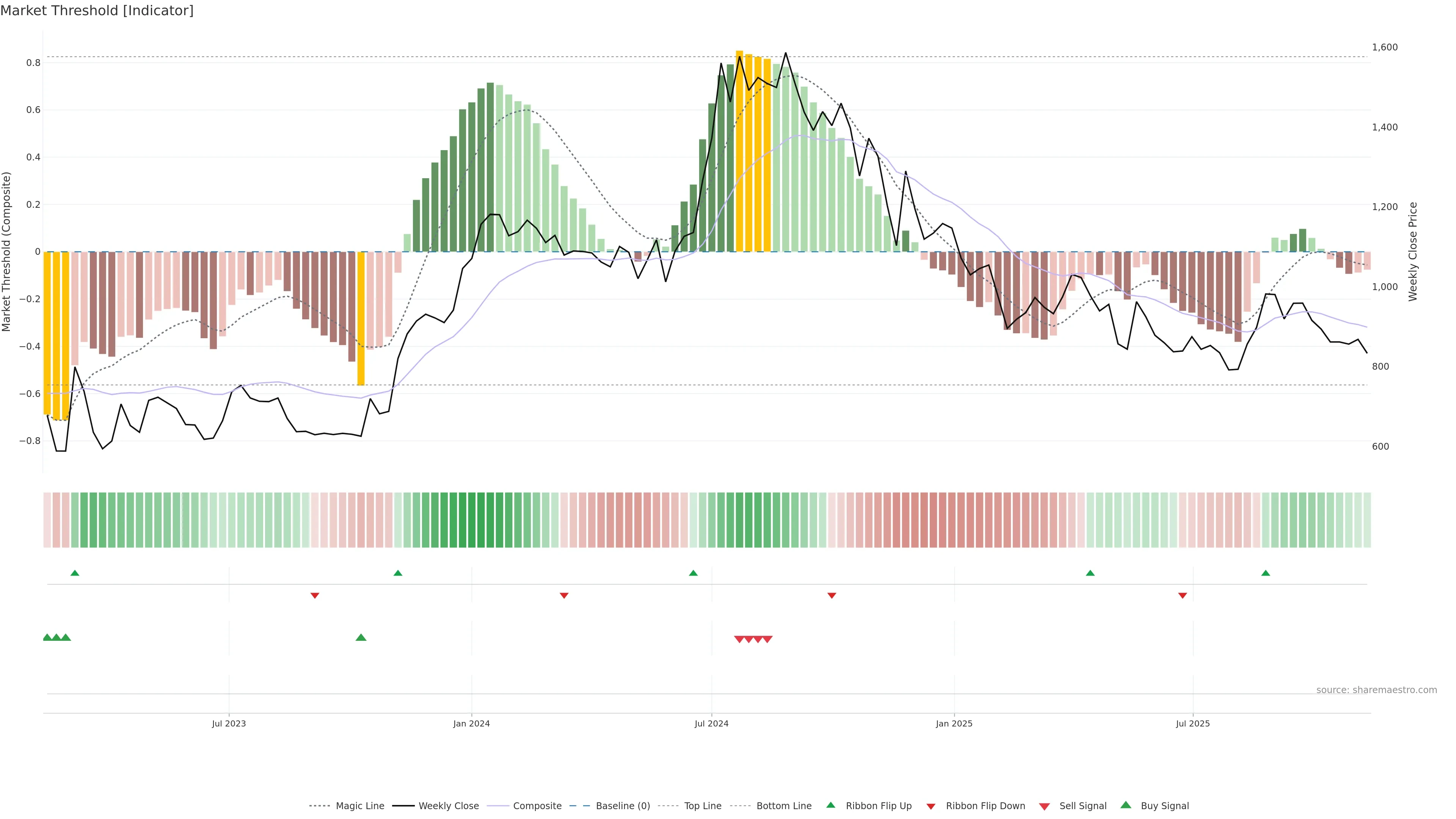Toggle the Sell Signal legend entry
Screen dimensions: 1456x819
pyautogui.click(x=1083, y=806)
